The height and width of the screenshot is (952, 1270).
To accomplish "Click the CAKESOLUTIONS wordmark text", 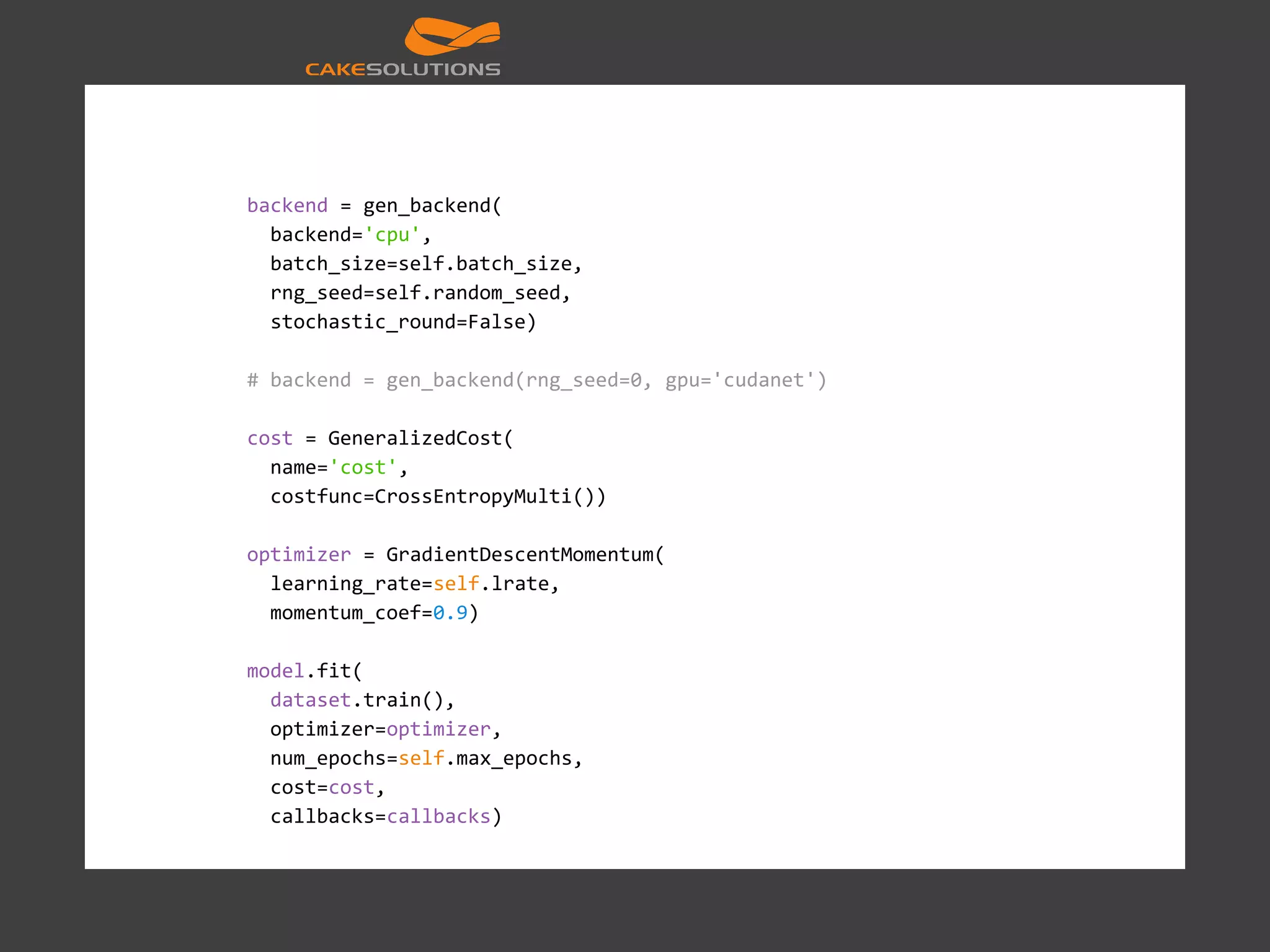I will [x=402, y=69].
